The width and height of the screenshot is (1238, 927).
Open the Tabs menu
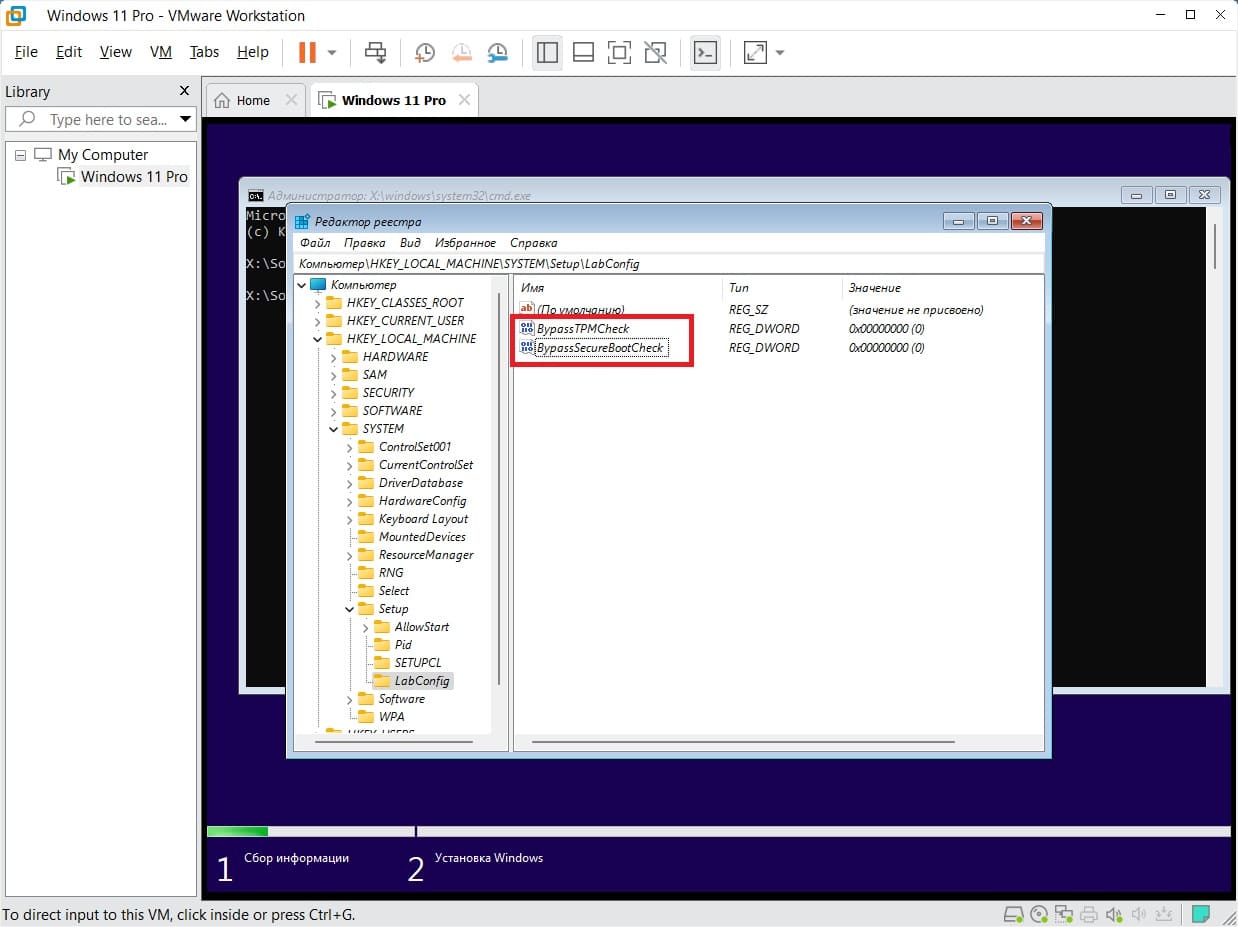tap(204, 52)
